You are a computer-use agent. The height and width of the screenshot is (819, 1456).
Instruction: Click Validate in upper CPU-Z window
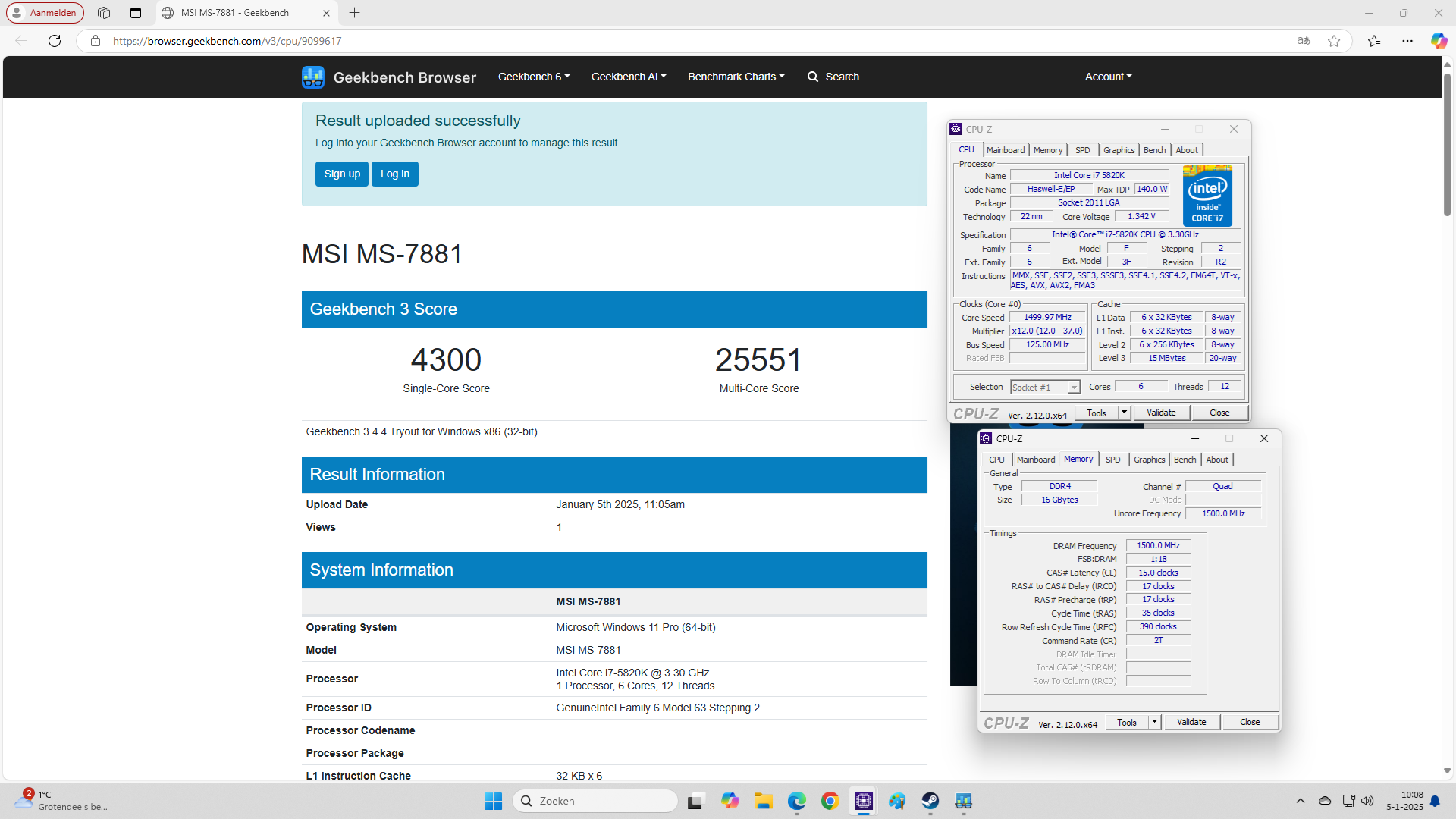point(1161,413)
